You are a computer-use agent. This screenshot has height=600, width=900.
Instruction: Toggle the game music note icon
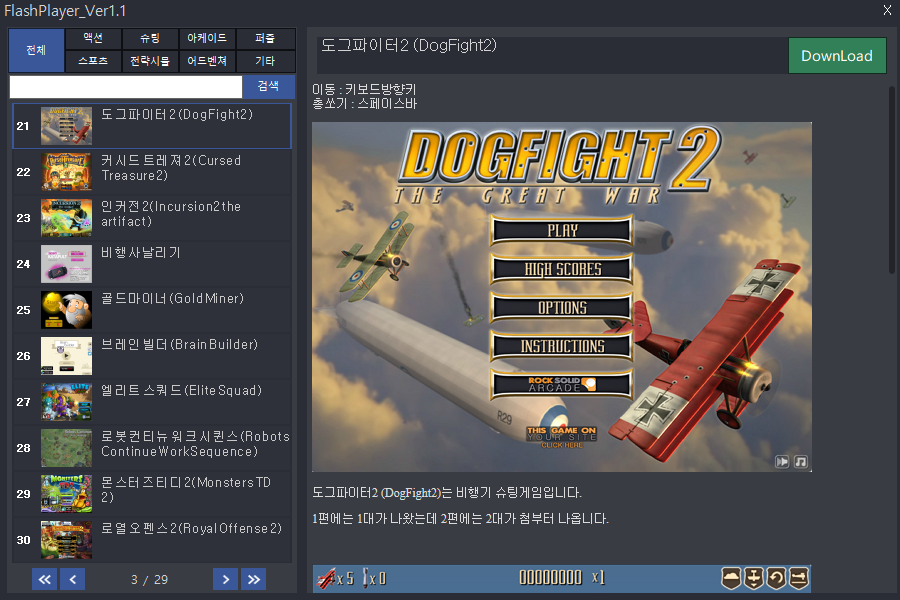pyautogui.click(x=801, y=462)
